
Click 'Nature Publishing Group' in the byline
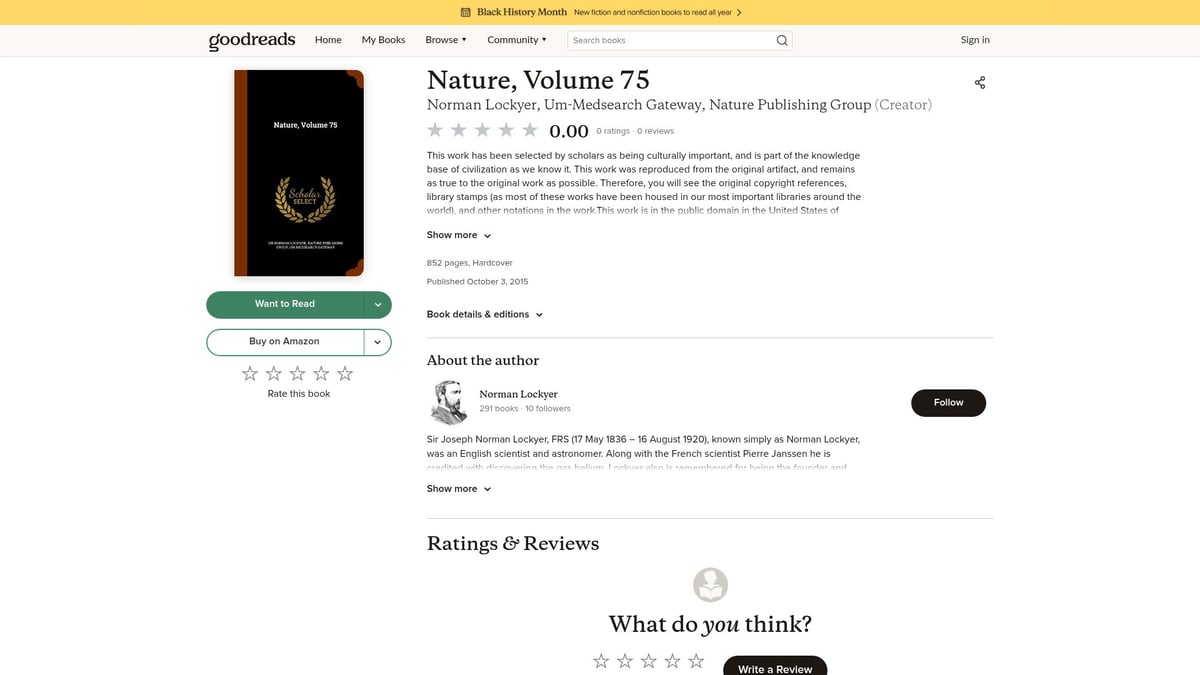pyautogui.click(x=790, y=105)
